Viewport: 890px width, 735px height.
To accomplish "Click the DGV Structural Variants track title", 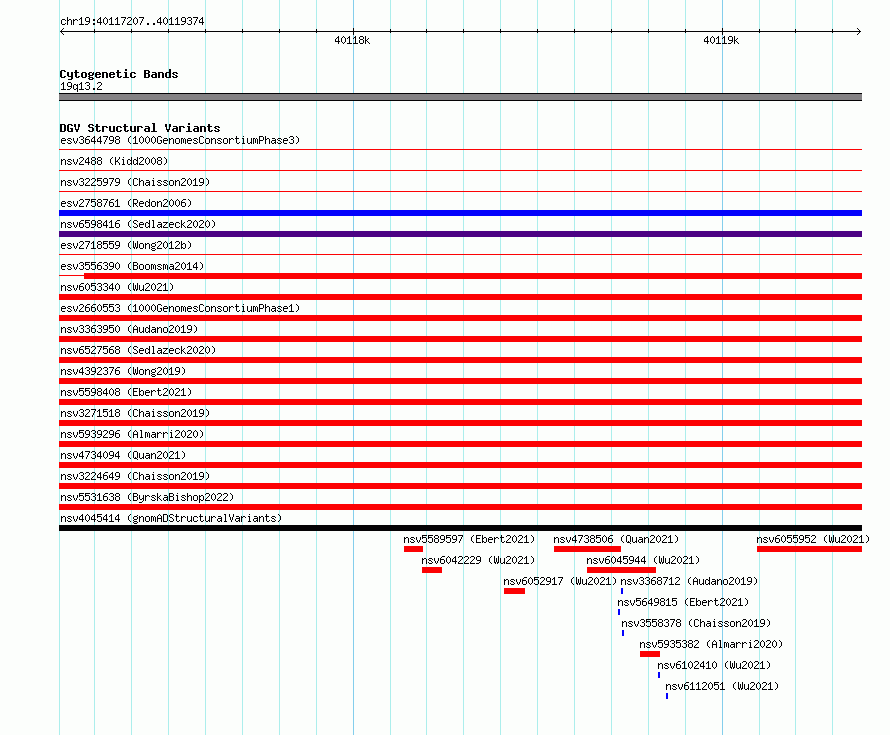I will (x=140, y=128).
